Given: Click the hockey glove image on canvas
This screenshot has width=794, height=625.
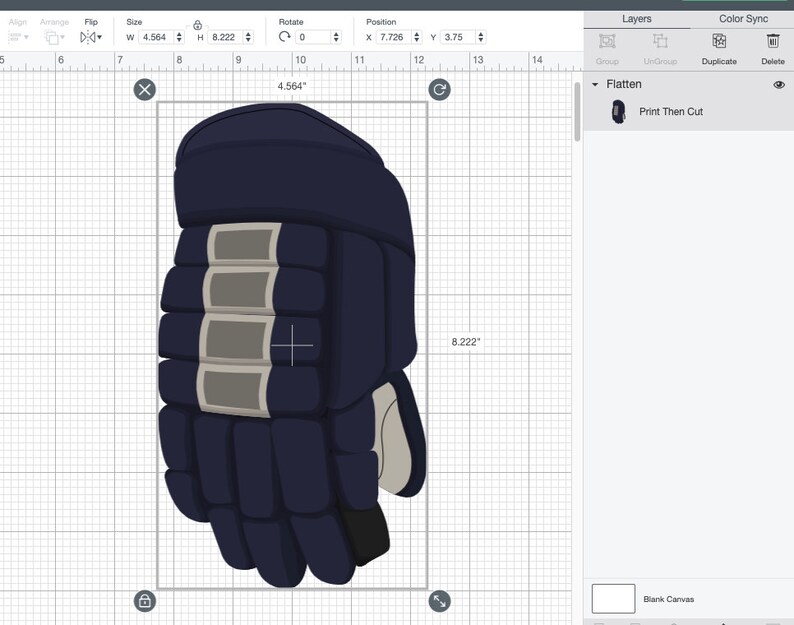Looking at the screenshot, I should (293, 345).
